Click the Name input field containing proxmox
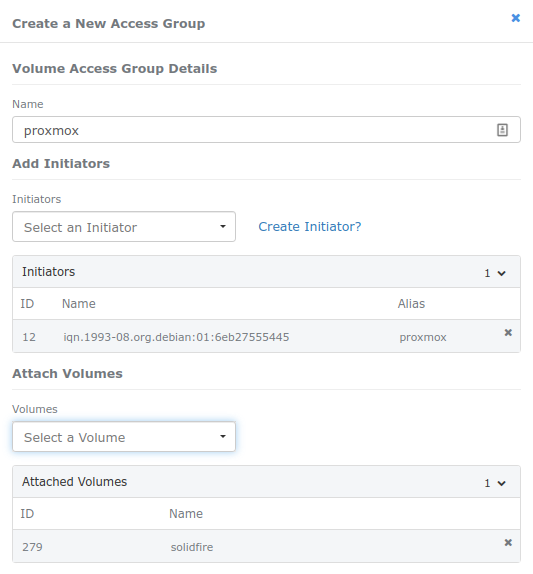Image resolution: width=533 pixels, height=574 pixels. pyautogui.click(x=266, y=130)
